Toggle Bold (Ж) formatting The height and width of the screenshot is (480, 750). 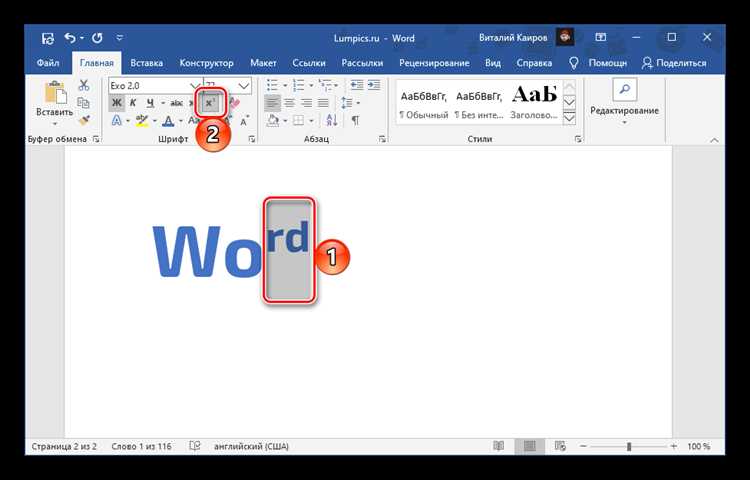116,103
